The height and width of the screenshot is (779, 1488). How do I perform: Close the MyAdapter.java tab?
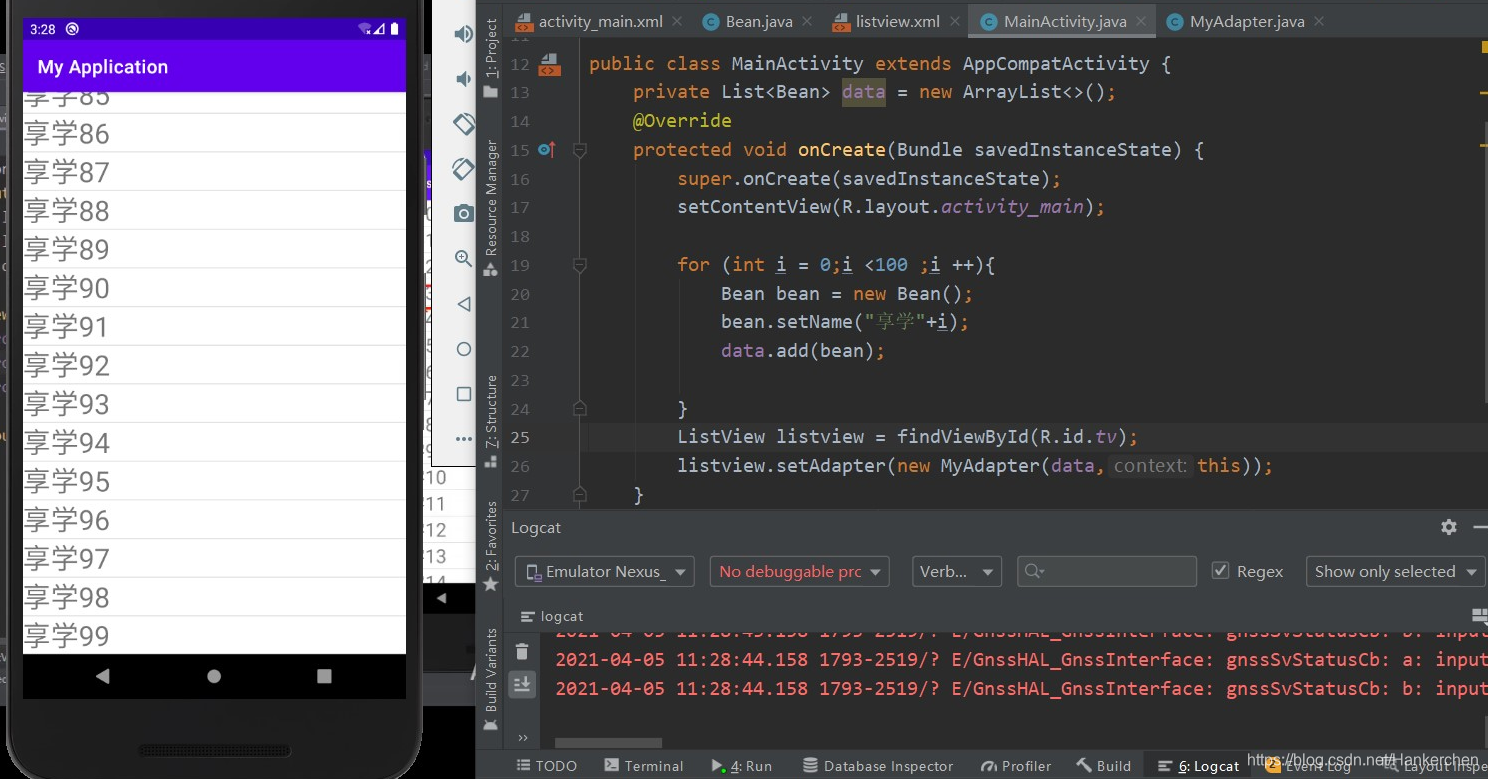(1319, 21)
